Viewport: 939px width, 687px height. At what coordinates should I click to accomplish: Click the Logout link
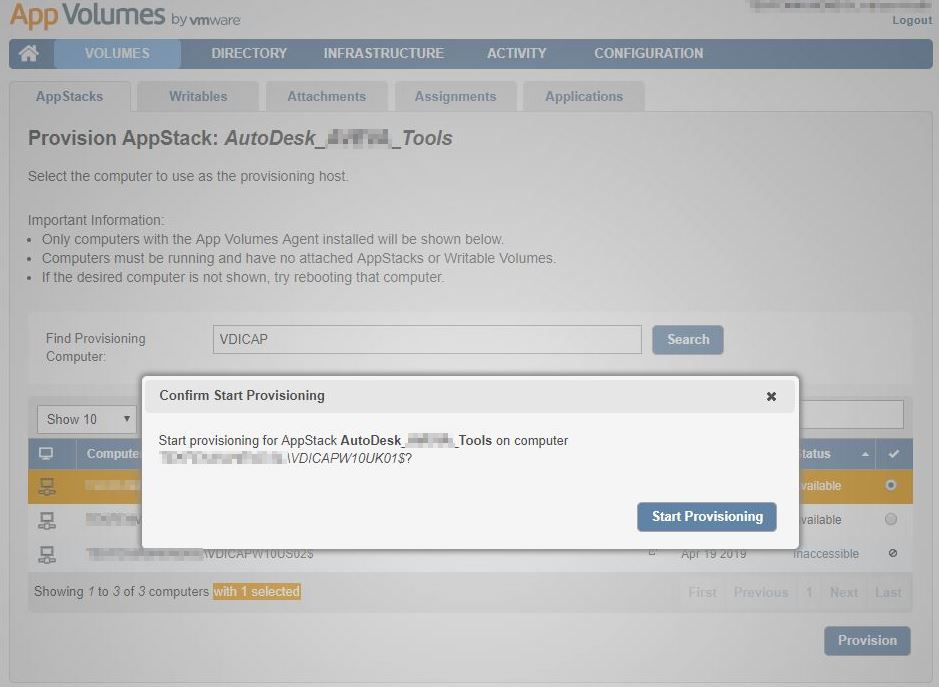(912, 20)
